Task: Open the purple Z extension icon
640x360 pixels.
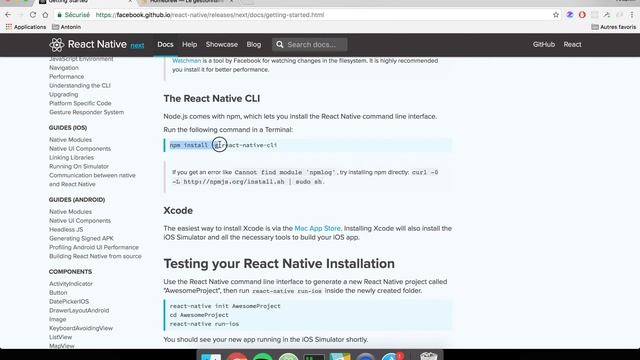Action: coord(569,15)
